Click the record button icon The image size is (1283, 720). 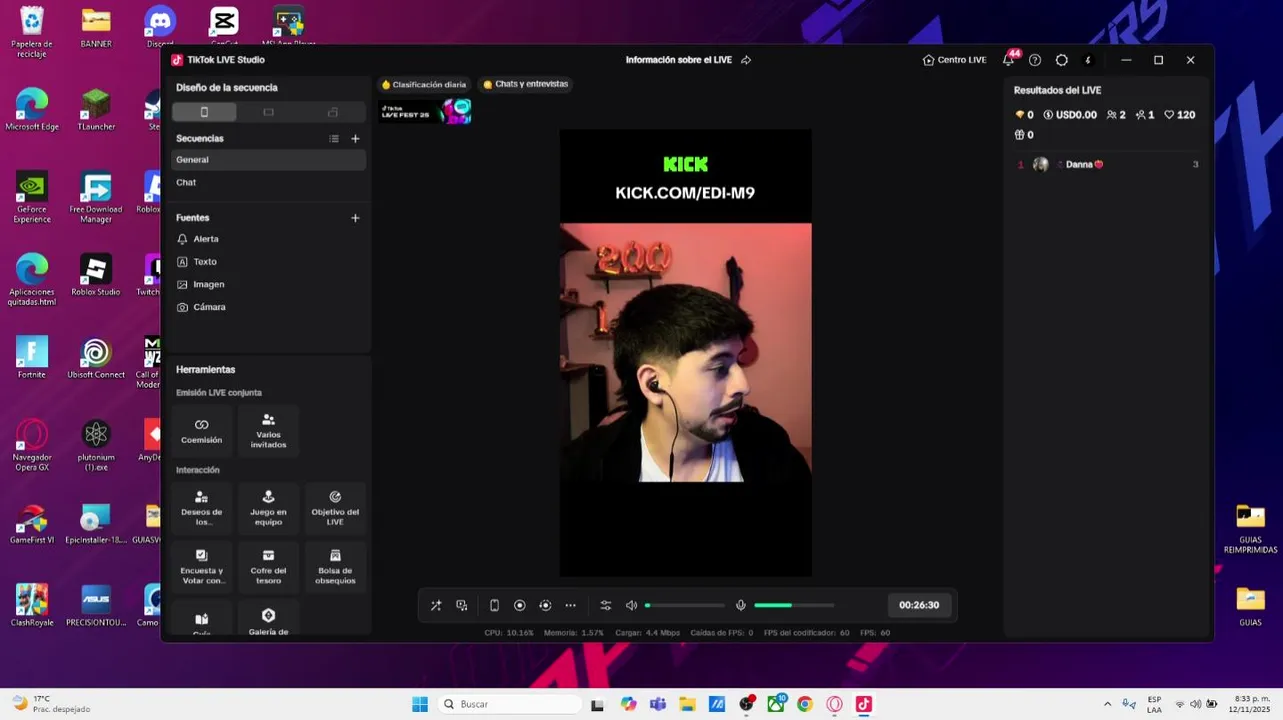tap(520, 605)
